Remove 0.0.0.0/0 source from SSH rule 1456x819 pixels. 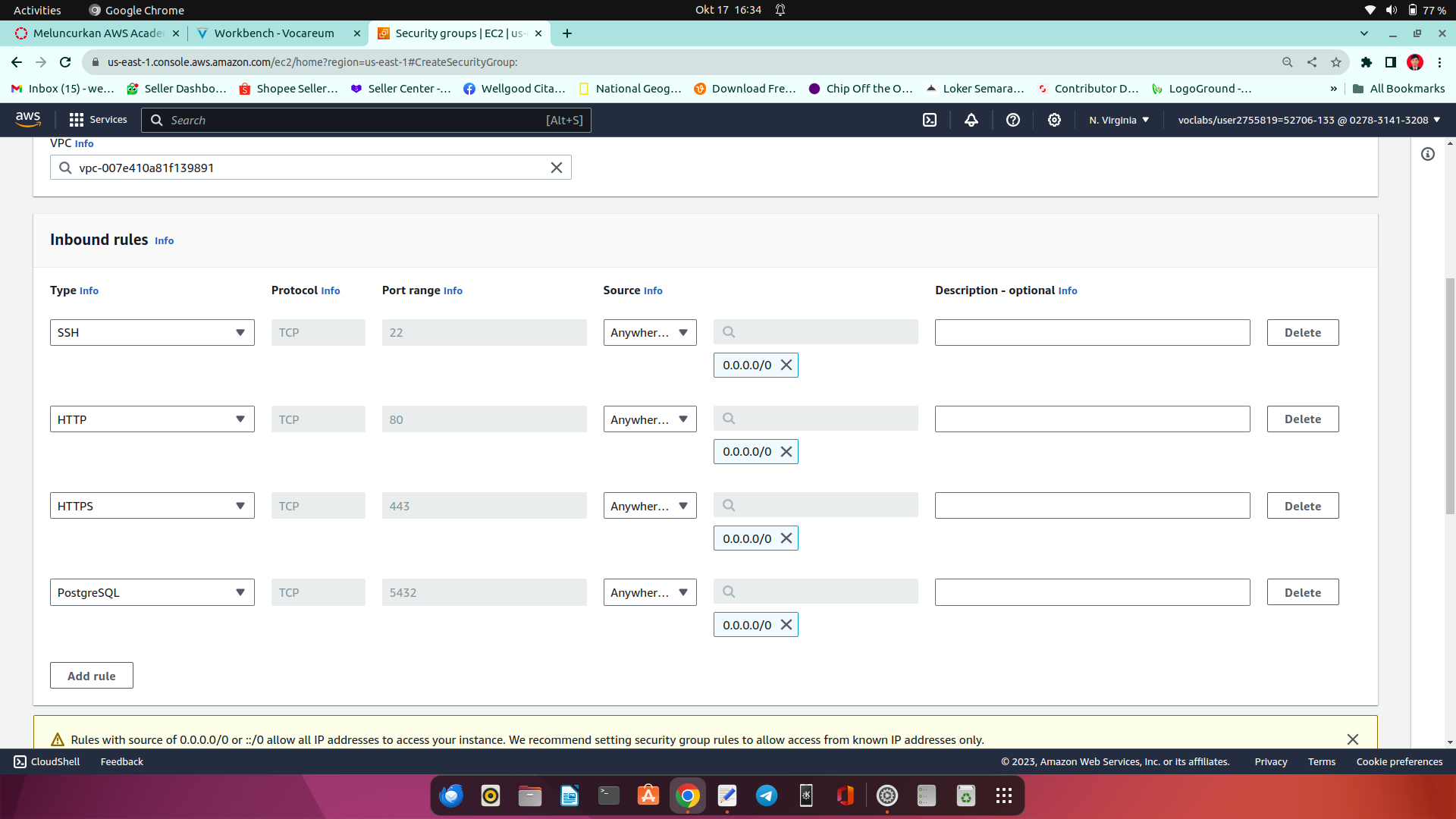(786, 365)
